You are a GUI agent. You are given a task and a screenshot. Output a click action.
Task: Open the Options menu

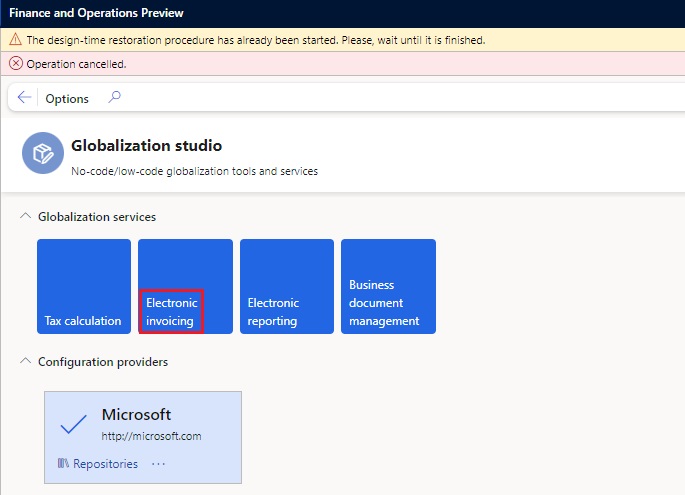pos(67,99)
